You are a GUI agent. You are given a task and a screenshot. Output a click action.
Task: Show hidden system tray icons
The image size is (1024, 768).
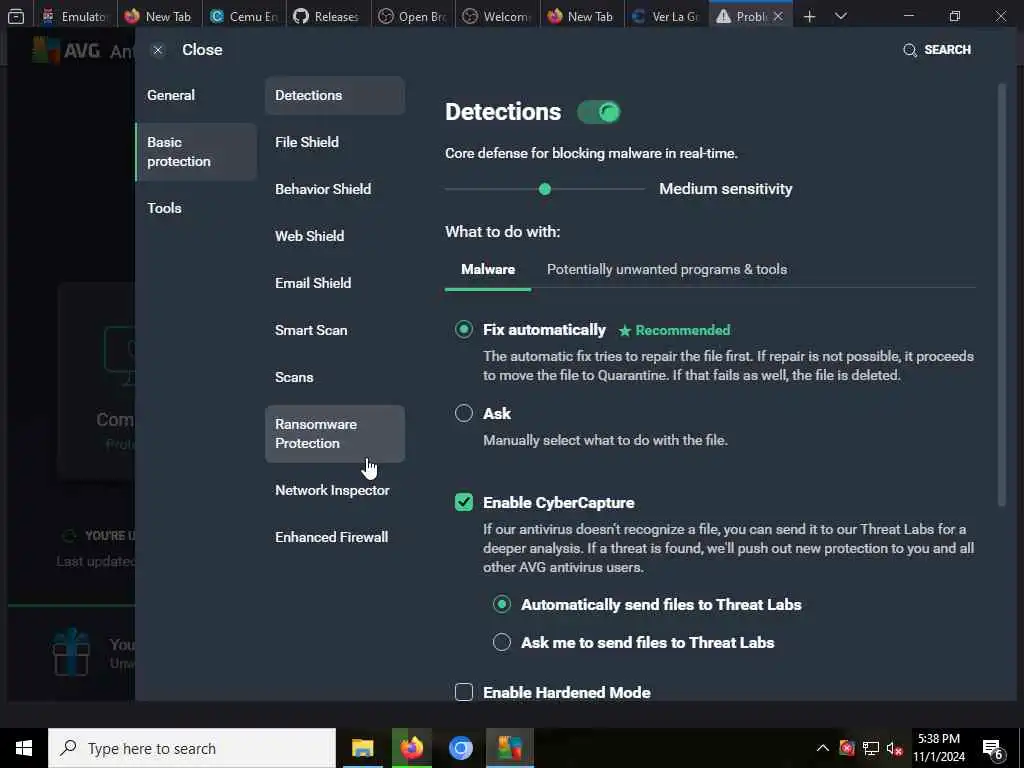(x=823, y=748)
